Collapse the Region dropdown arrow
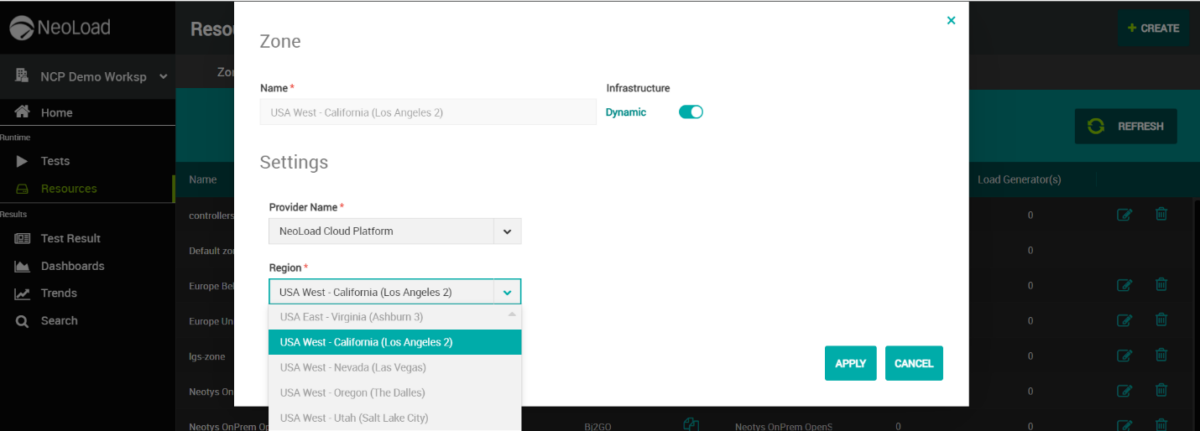This screenshot has height=431, width=1200. 507,292
